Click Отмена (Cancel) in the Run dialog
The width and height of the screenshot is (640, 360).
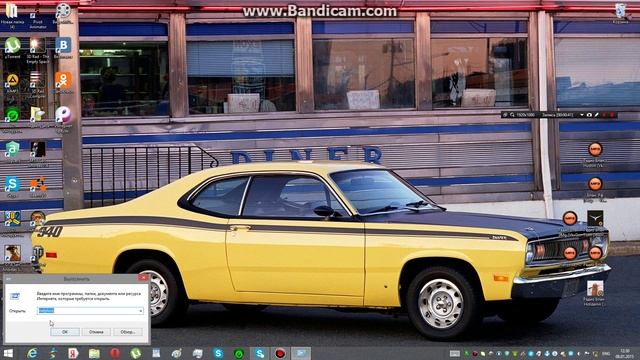click(x=96, y=332)
